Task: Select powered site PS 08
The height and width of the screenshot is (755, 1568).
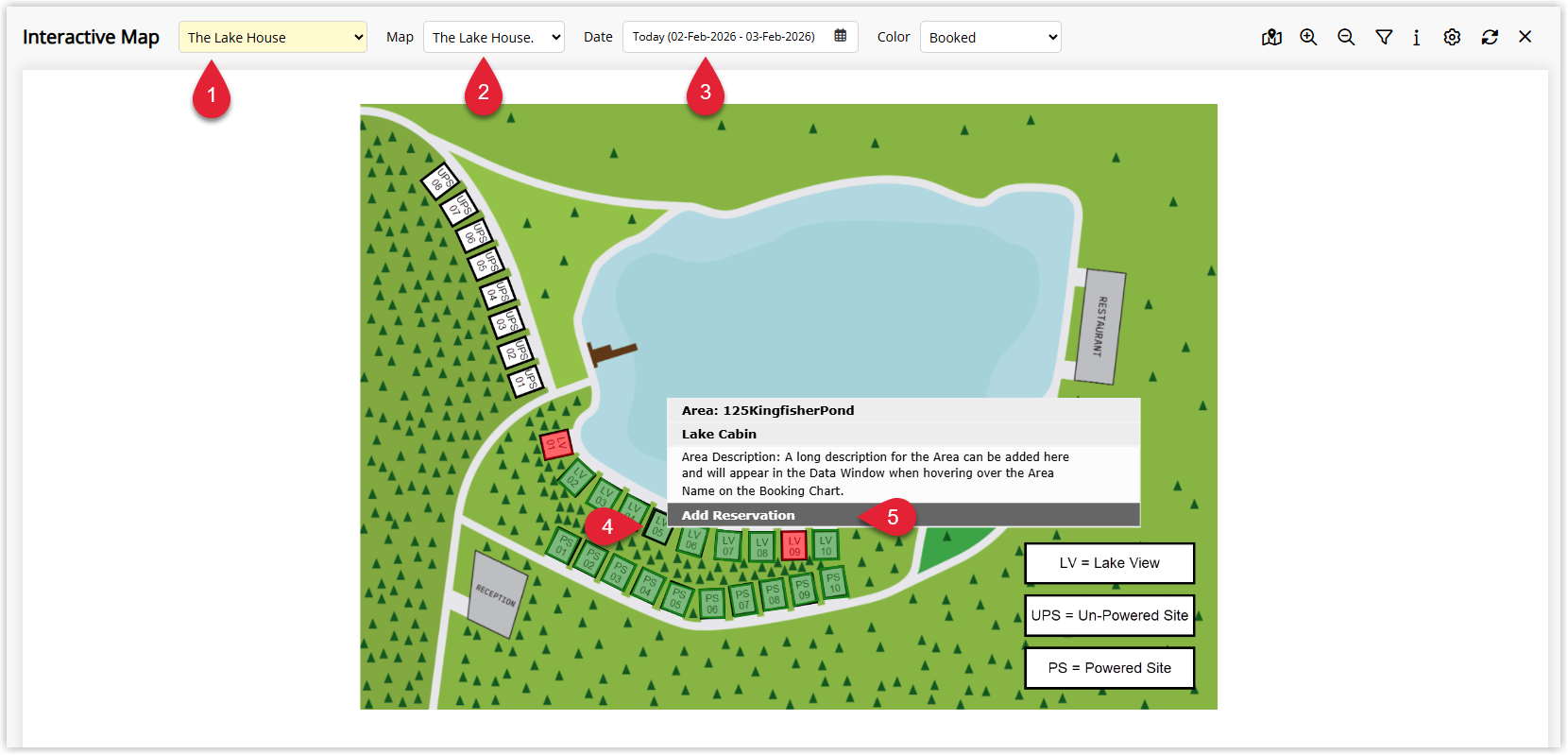Action: click(x=774, y=593)
